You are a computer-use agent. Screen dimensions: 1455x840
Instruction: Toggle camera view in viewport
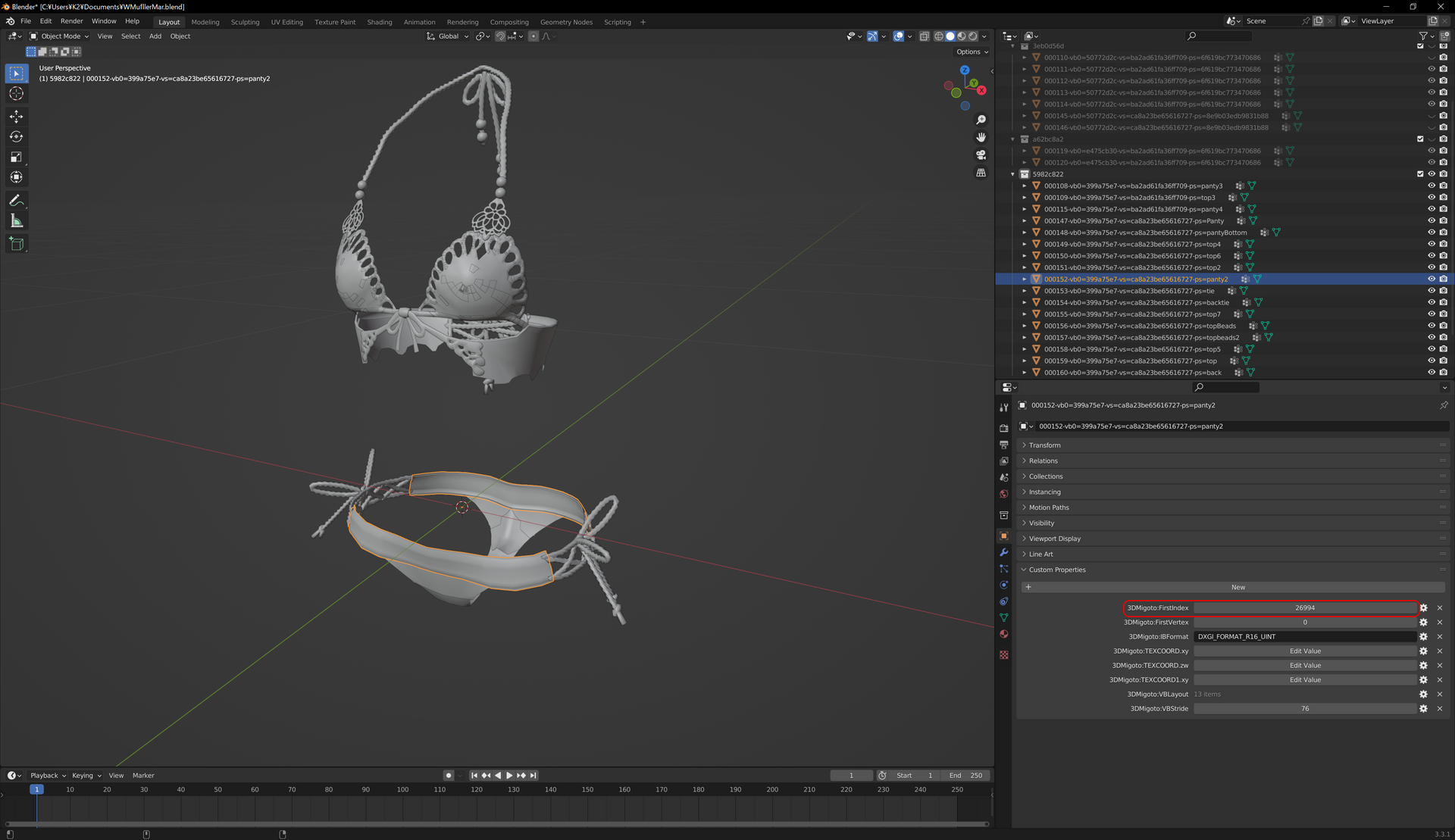pos(981,155)
